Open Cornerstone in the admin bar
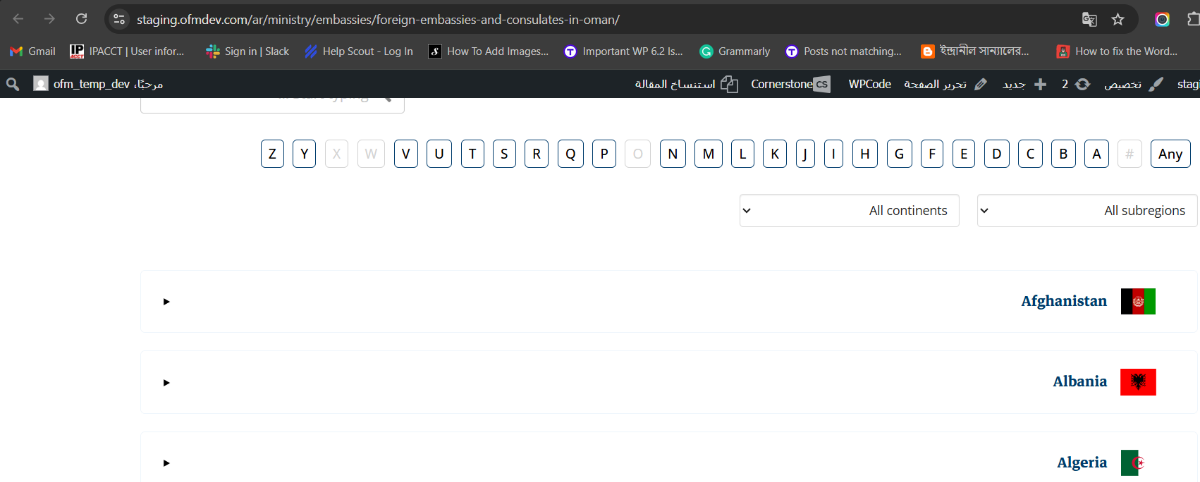 pyautogui.click(x=790, y=84)
